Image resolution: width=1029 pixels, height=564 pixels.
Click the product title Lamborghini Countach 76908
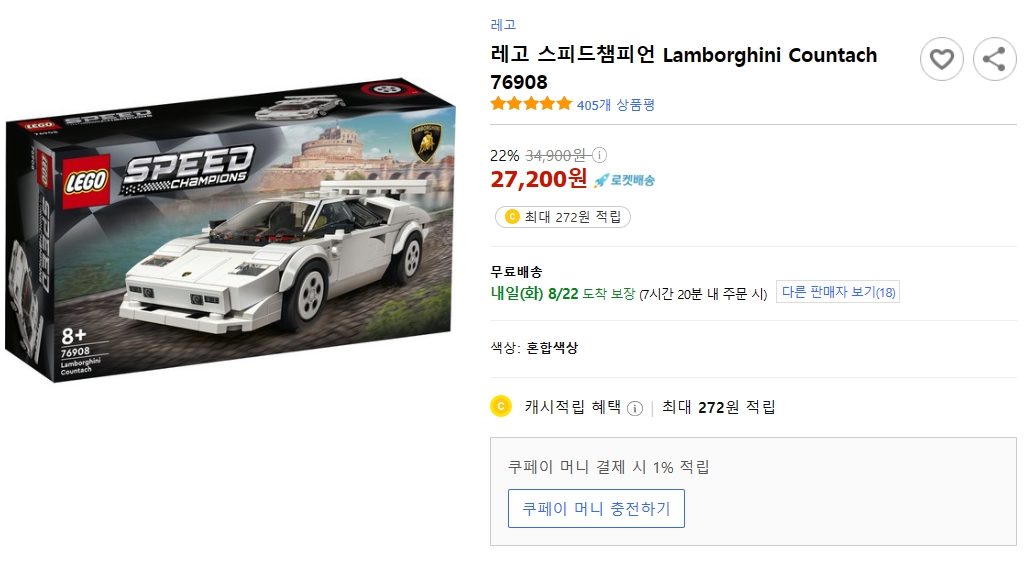(683, 67)
